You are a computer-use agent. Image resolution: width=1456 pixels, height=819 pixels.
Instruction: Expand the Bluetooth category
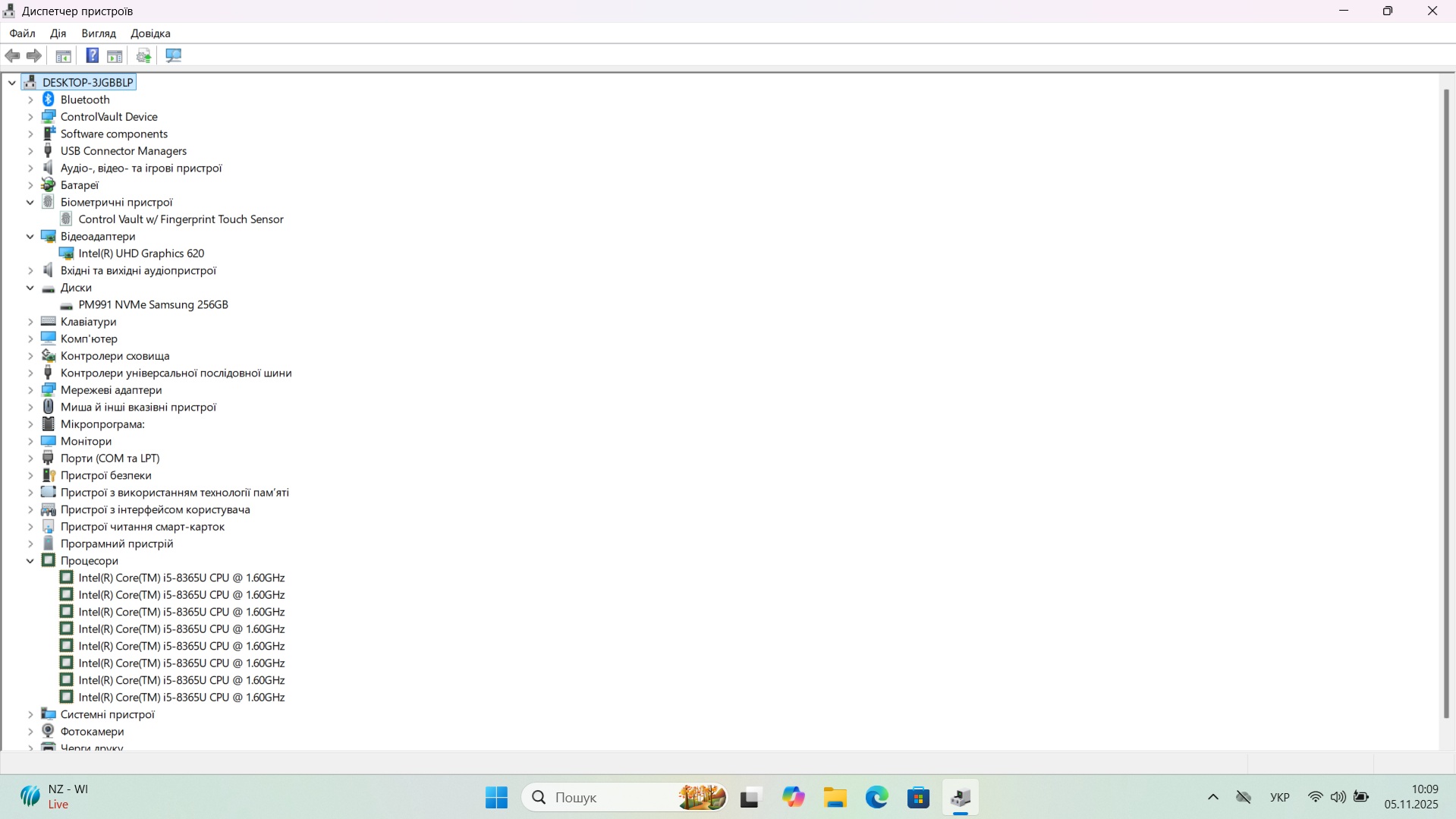point(30,99)
